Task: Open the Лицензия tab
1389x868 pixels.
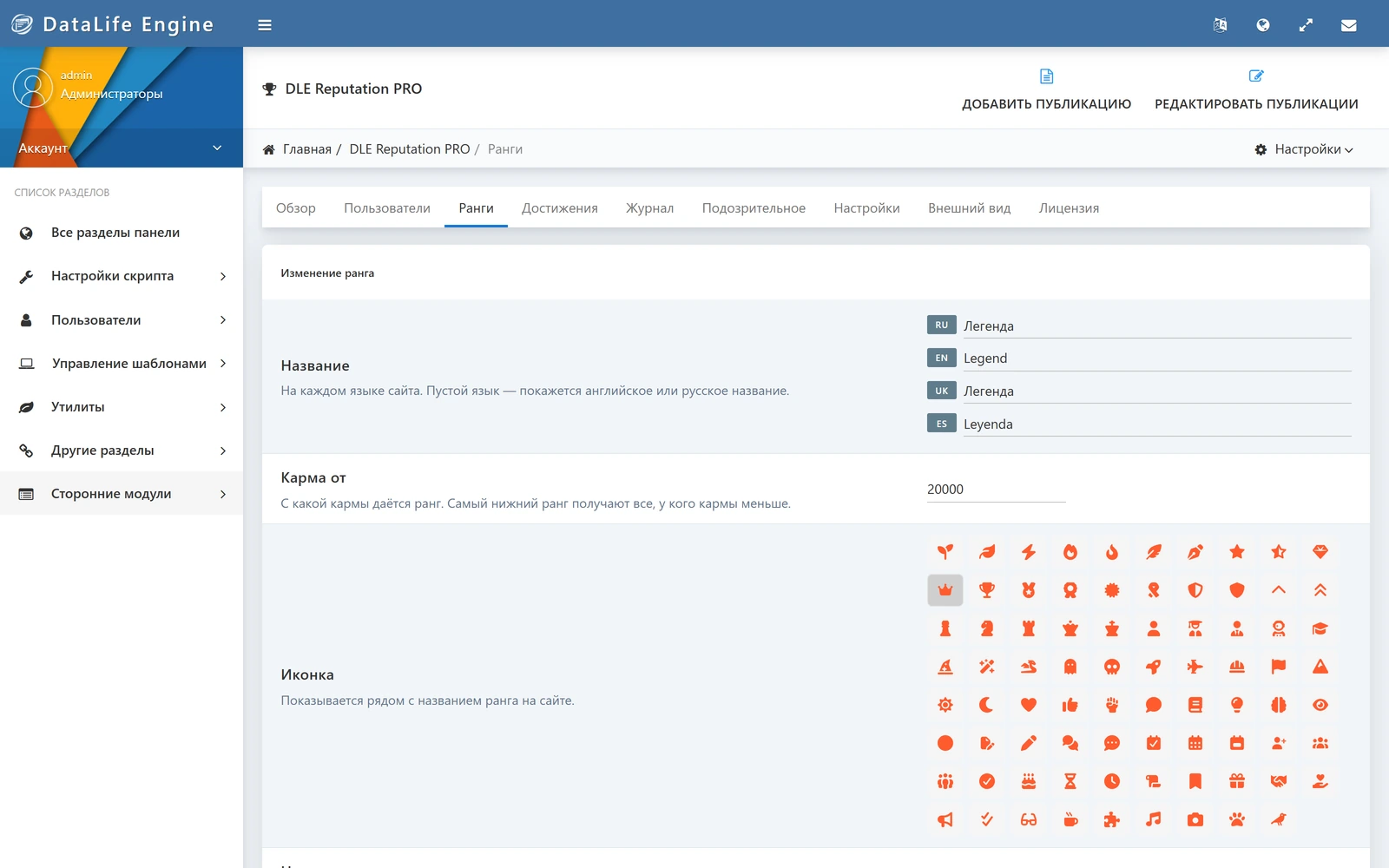Action: (x=1069, y=208)
